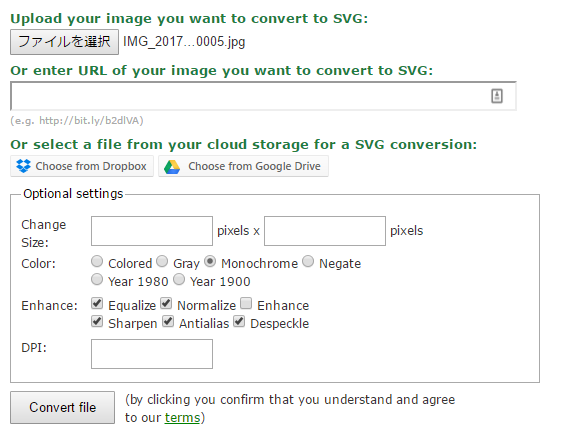Select the Gray radio button

[x=162, y=261]
